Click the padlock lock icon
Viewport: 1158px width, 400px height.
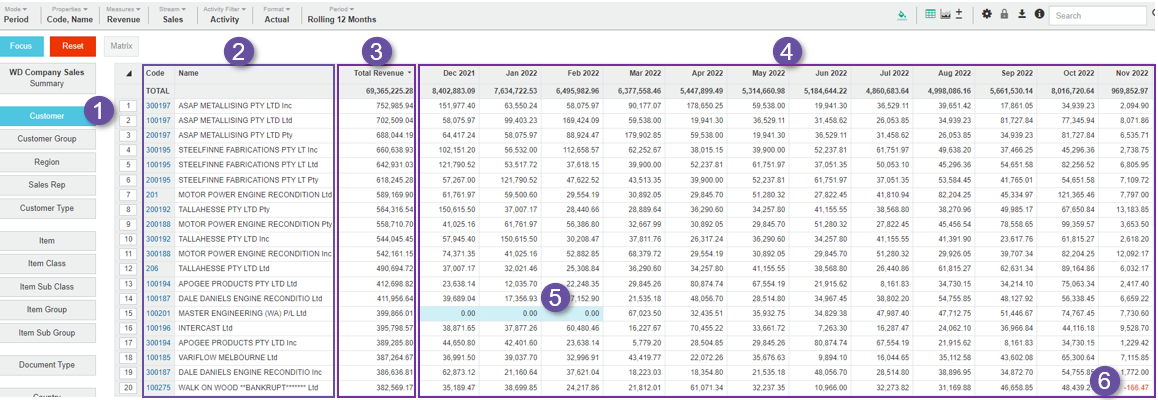(1004, 15)
